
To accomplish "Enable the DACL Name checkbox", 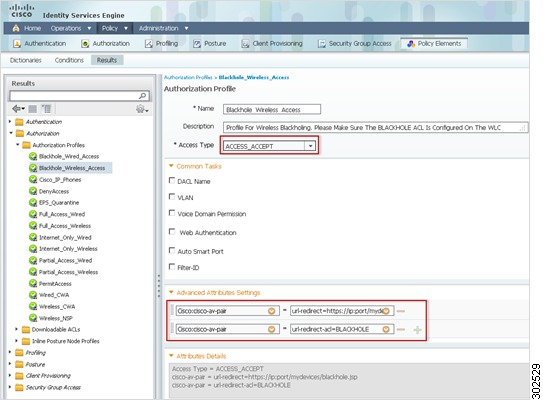I will 172,180.
